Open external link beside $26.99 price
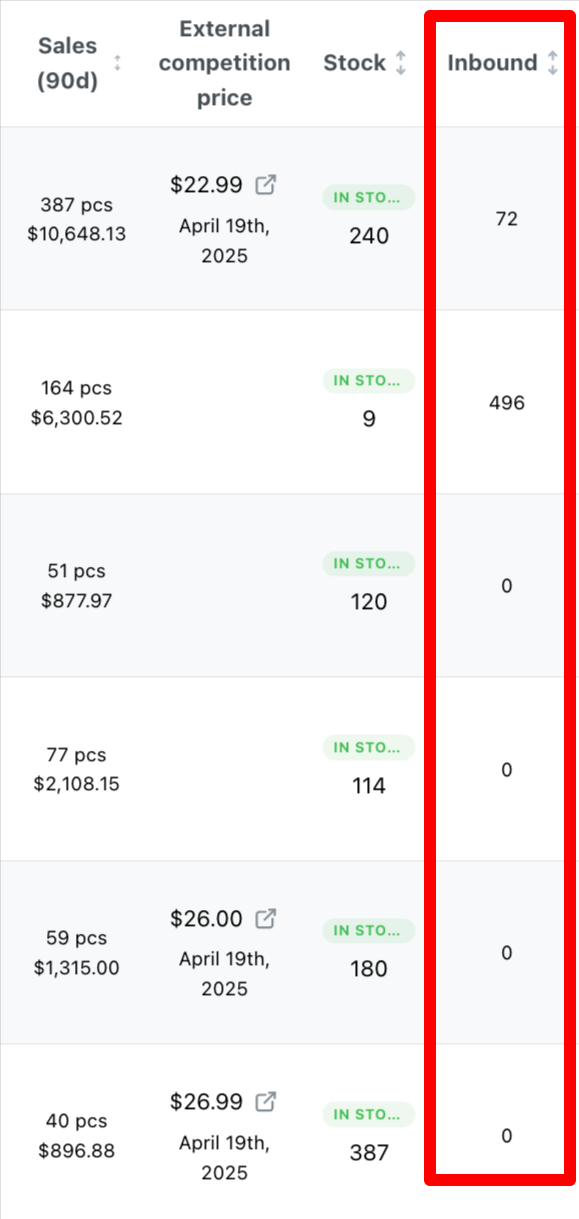 coord(266,1102)
